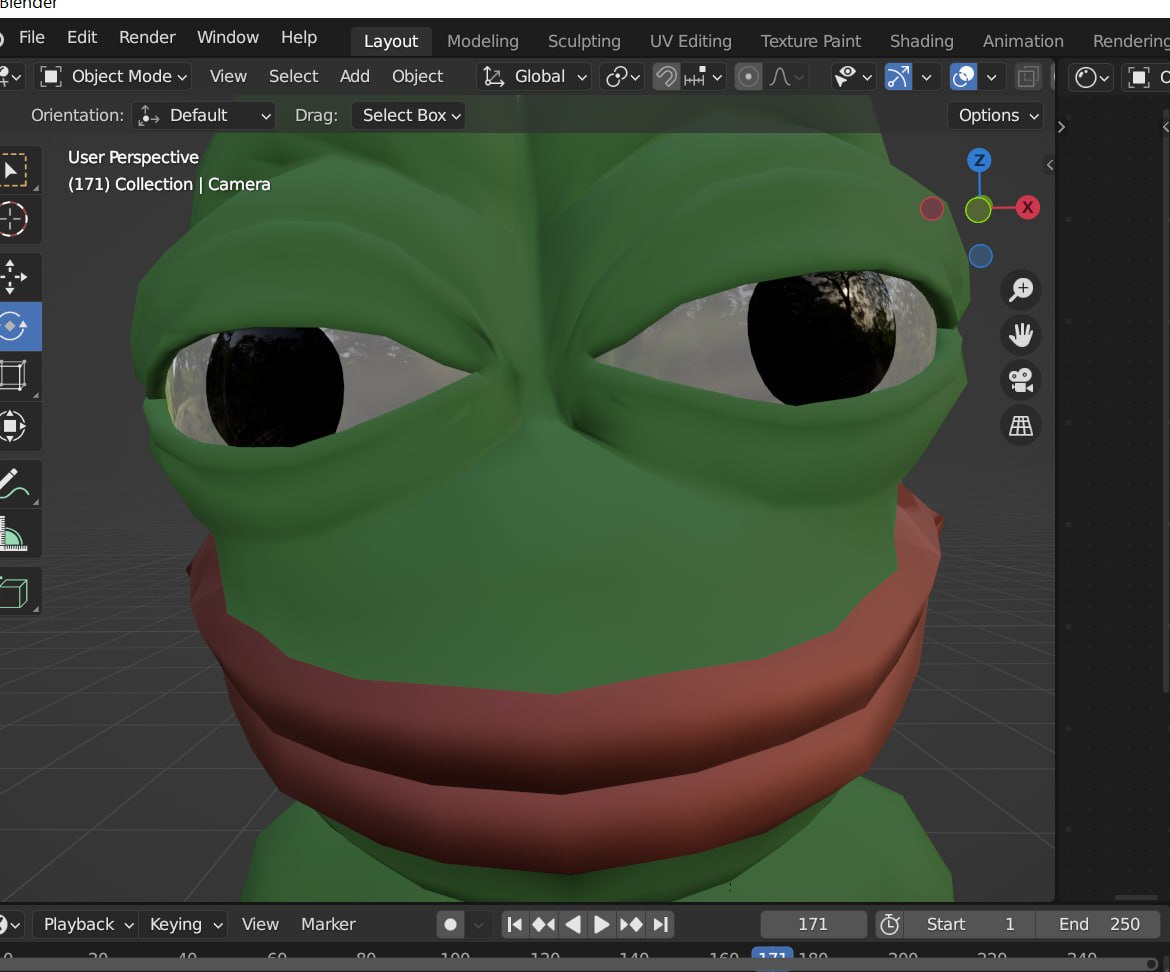Open pivot point dropdown
The height and width of the screenshot is (972, 1170).
click(623, 77)
